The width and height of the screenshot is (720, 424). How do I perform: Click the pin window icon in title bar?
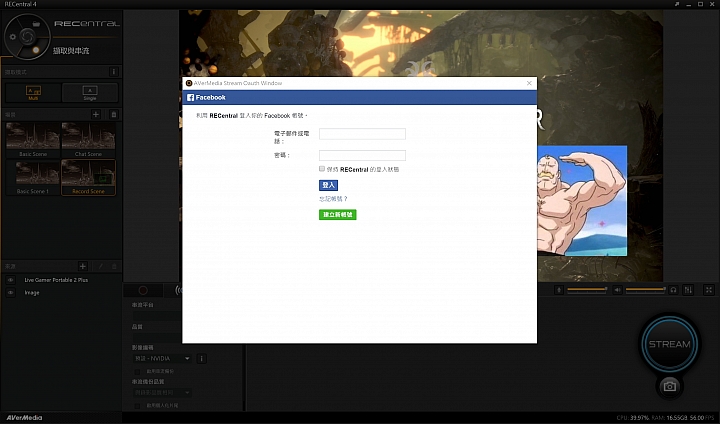tap(677, 4)
